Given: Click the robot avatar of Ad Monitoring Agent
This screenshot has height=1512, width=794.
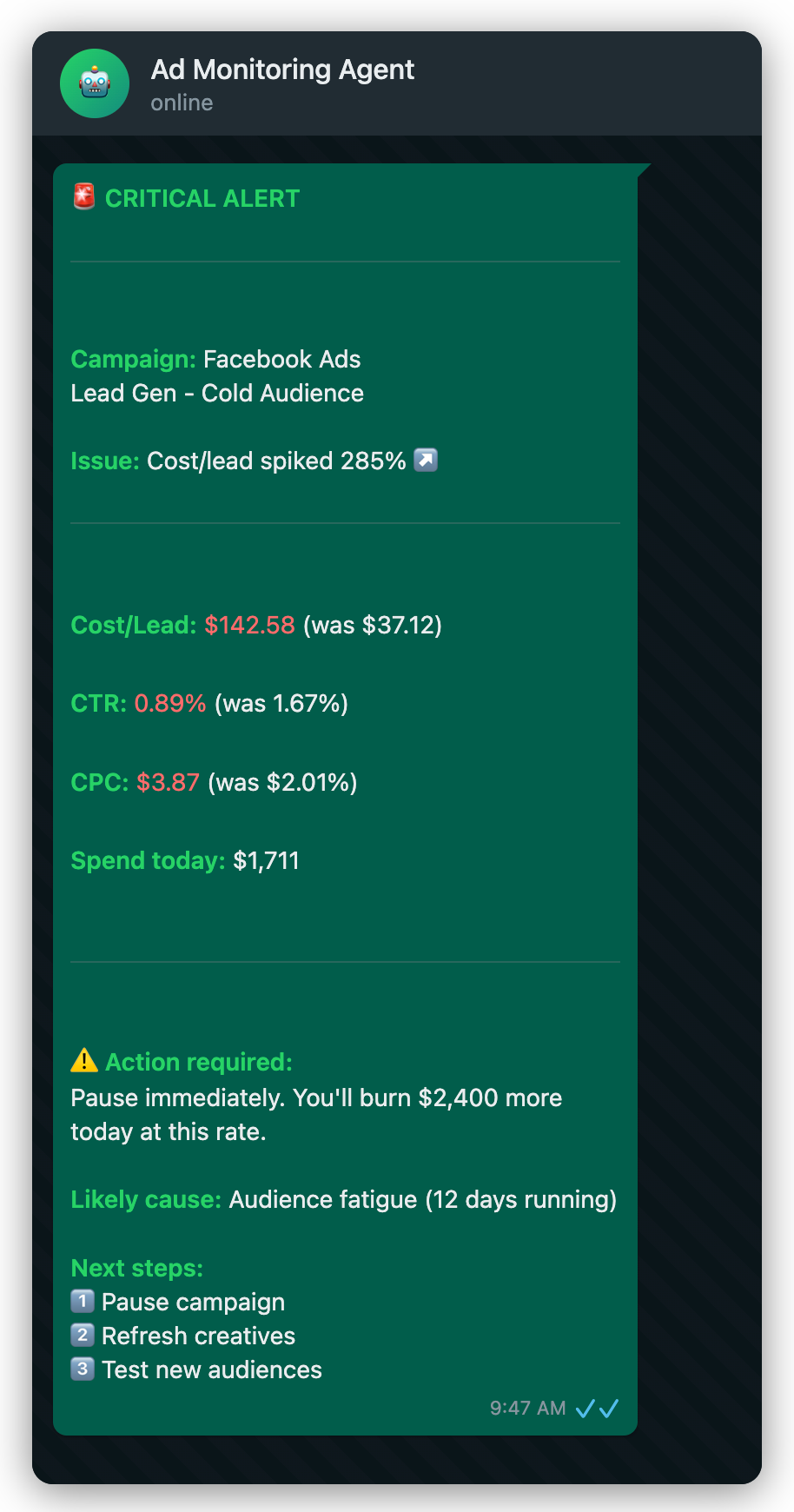Looking at the screenshot, I should (94, 83).
